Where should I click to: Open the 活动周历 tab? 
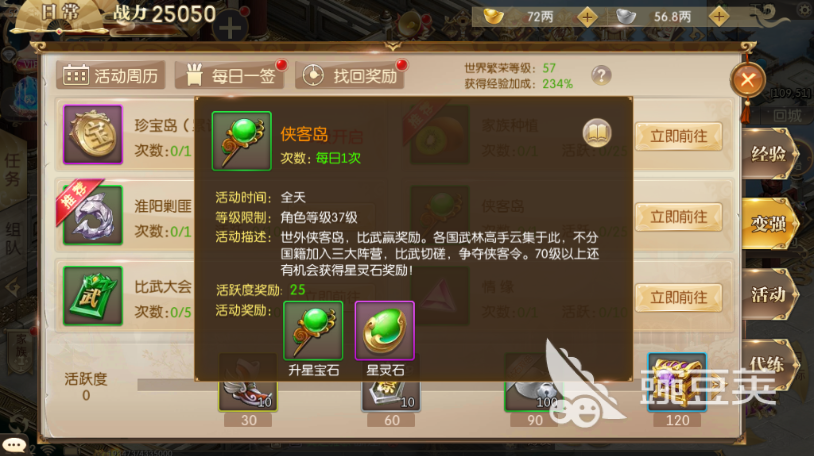click(x=111, y=76)
